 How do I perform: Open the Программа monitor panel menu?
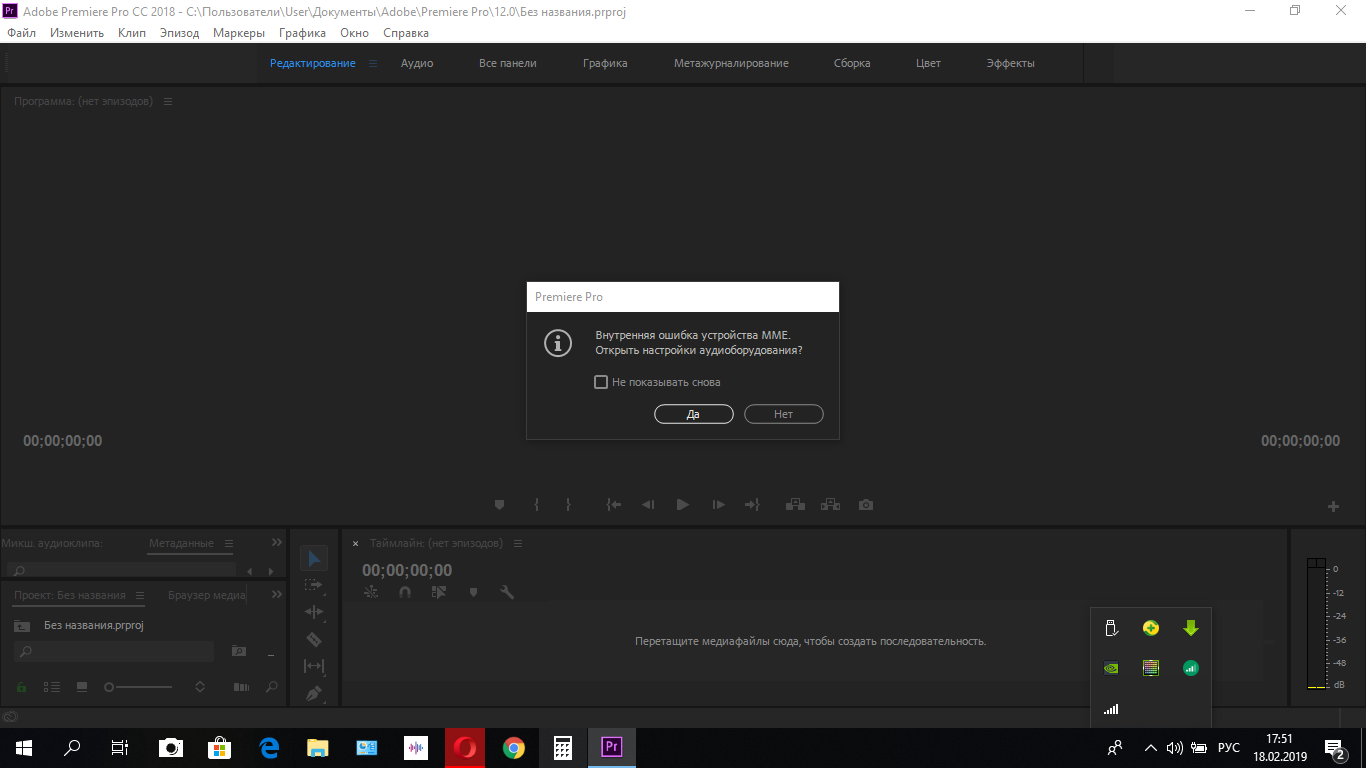click(x=168, y=102)
